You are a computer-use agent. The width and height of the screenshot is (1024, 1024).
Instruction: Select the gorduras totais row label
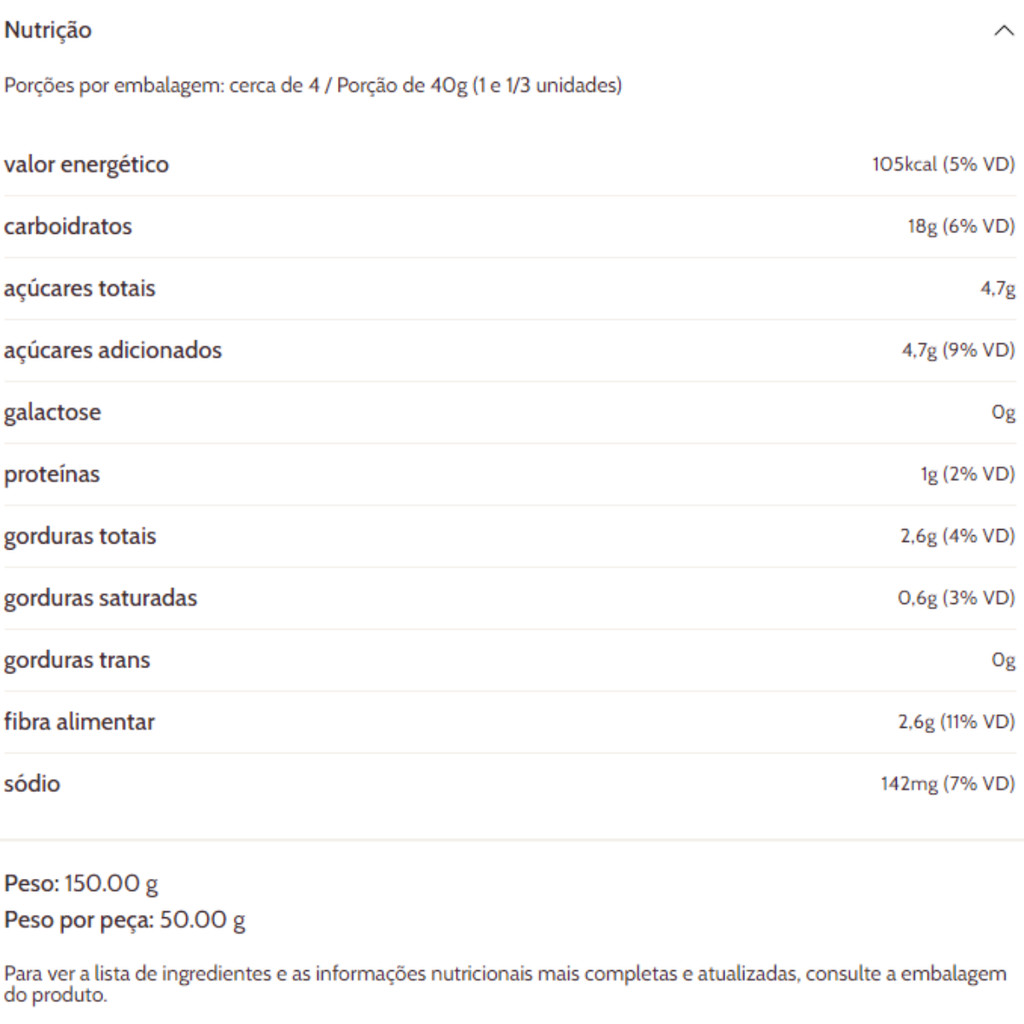pyautogui.click(x=80, y=537)
